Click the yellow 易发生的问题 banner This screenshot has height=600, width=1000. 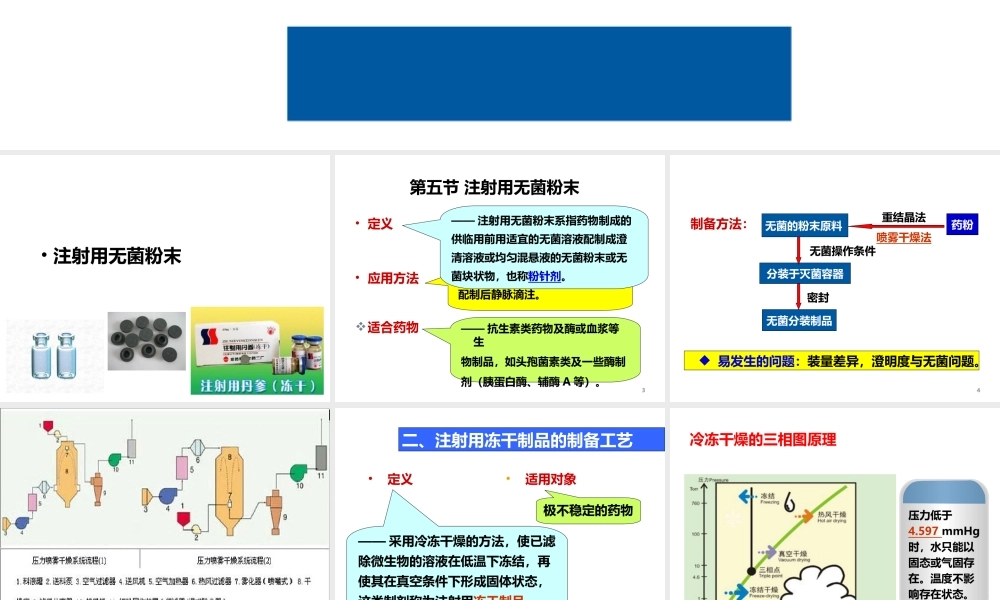click(835, 361)
